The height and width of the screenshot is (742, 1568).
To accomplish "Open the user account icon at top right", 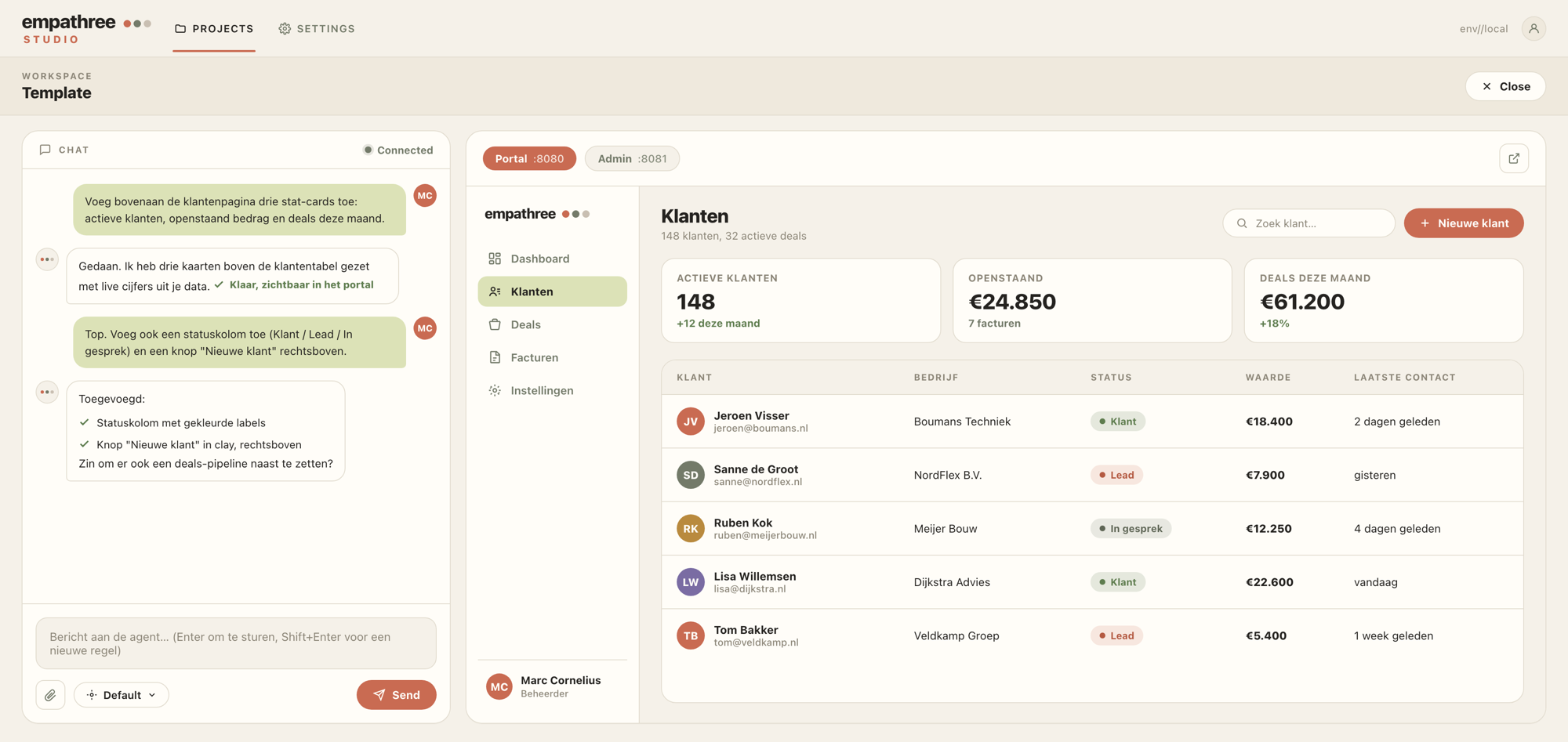I will [x=1534, y=28].
